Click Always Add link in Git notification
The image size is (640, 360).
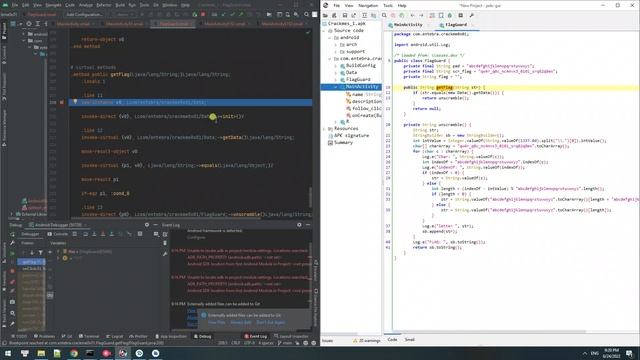(x=241, y=322)
